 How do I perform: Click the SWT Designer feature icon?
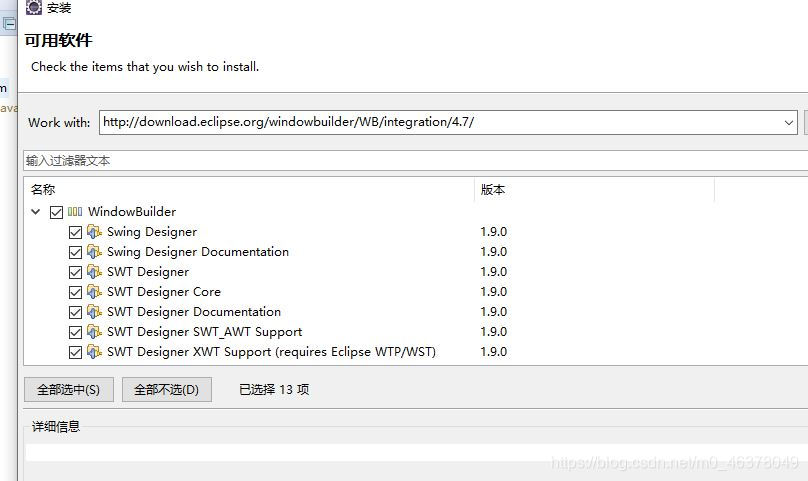(x=94, y=272)
